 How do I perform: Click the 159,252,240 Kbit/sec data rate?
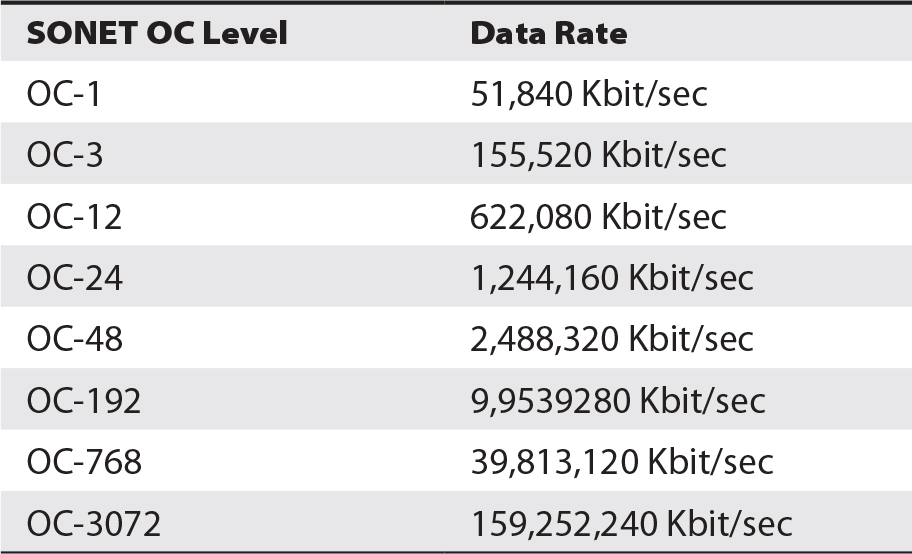(632, 524)
